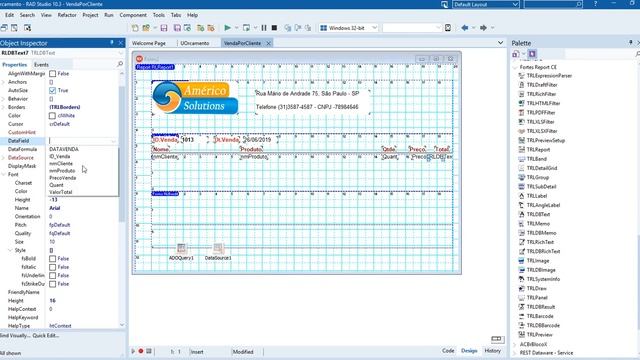This screenshot has width=640, height=360.
Task: Select TRLPDFFilter in the palette
Action: pyautogui.click(x=540, y=112)
